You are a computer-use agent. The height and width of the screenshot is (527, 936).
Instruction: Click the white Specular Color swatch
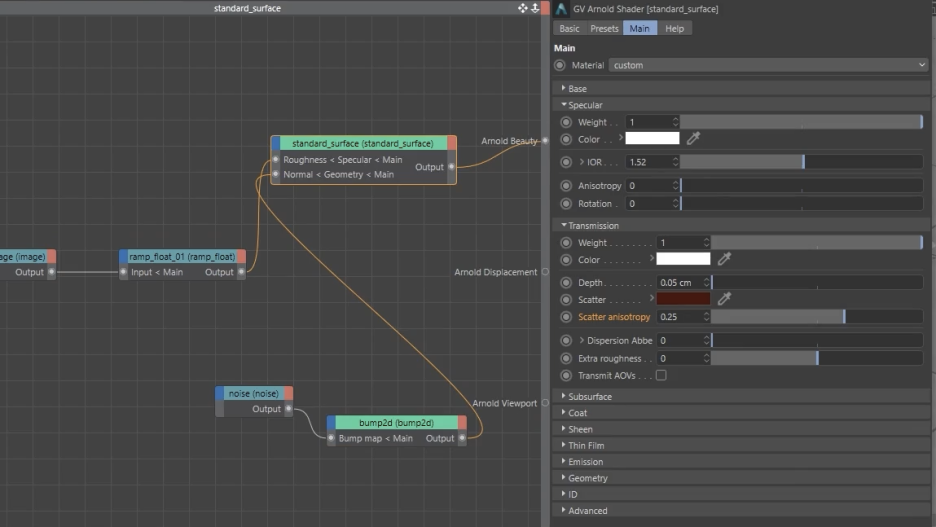tap(652, 138)
